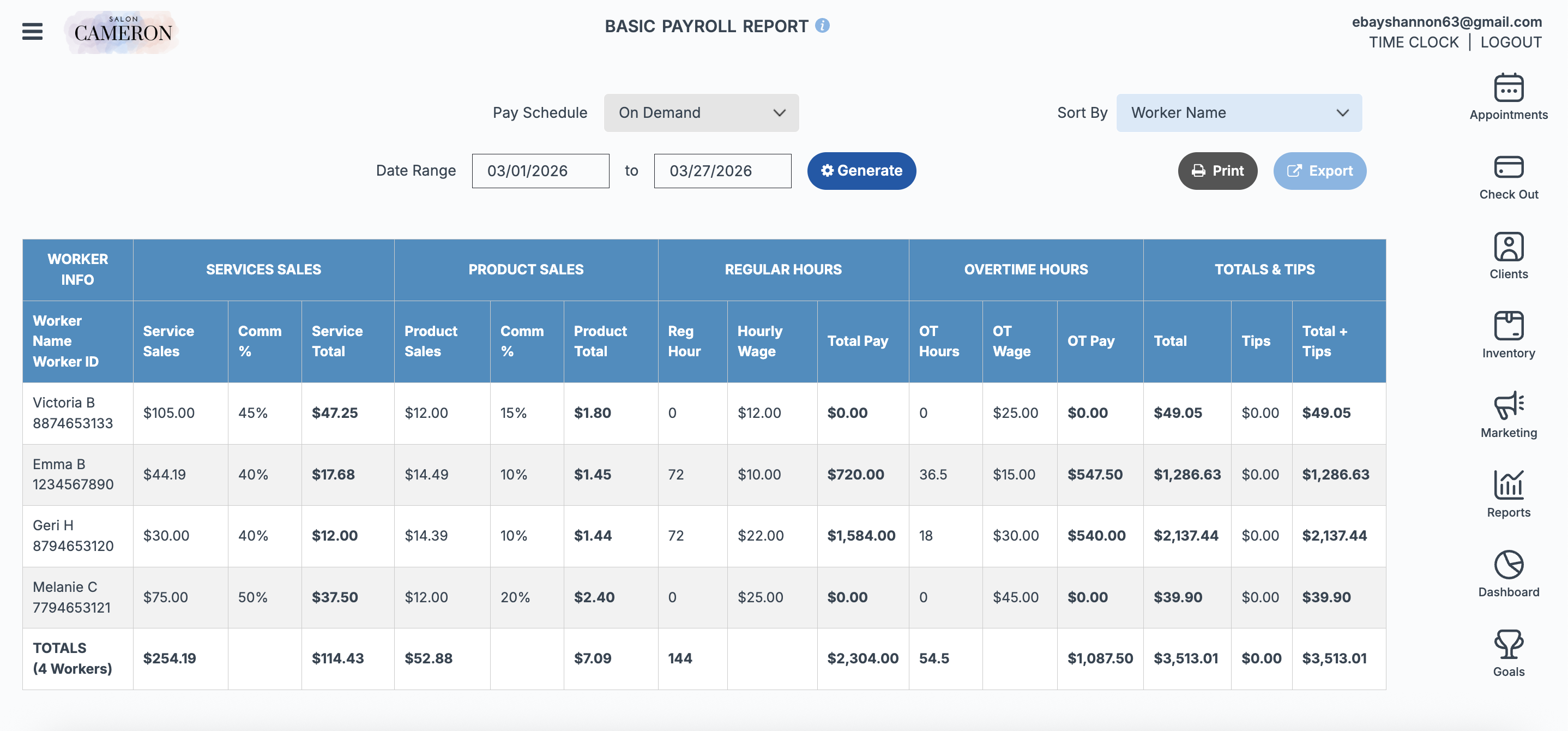Screen dimensions: 1568x731
Task: Expand the Pay Schedule dropdown
Action: 701,113
